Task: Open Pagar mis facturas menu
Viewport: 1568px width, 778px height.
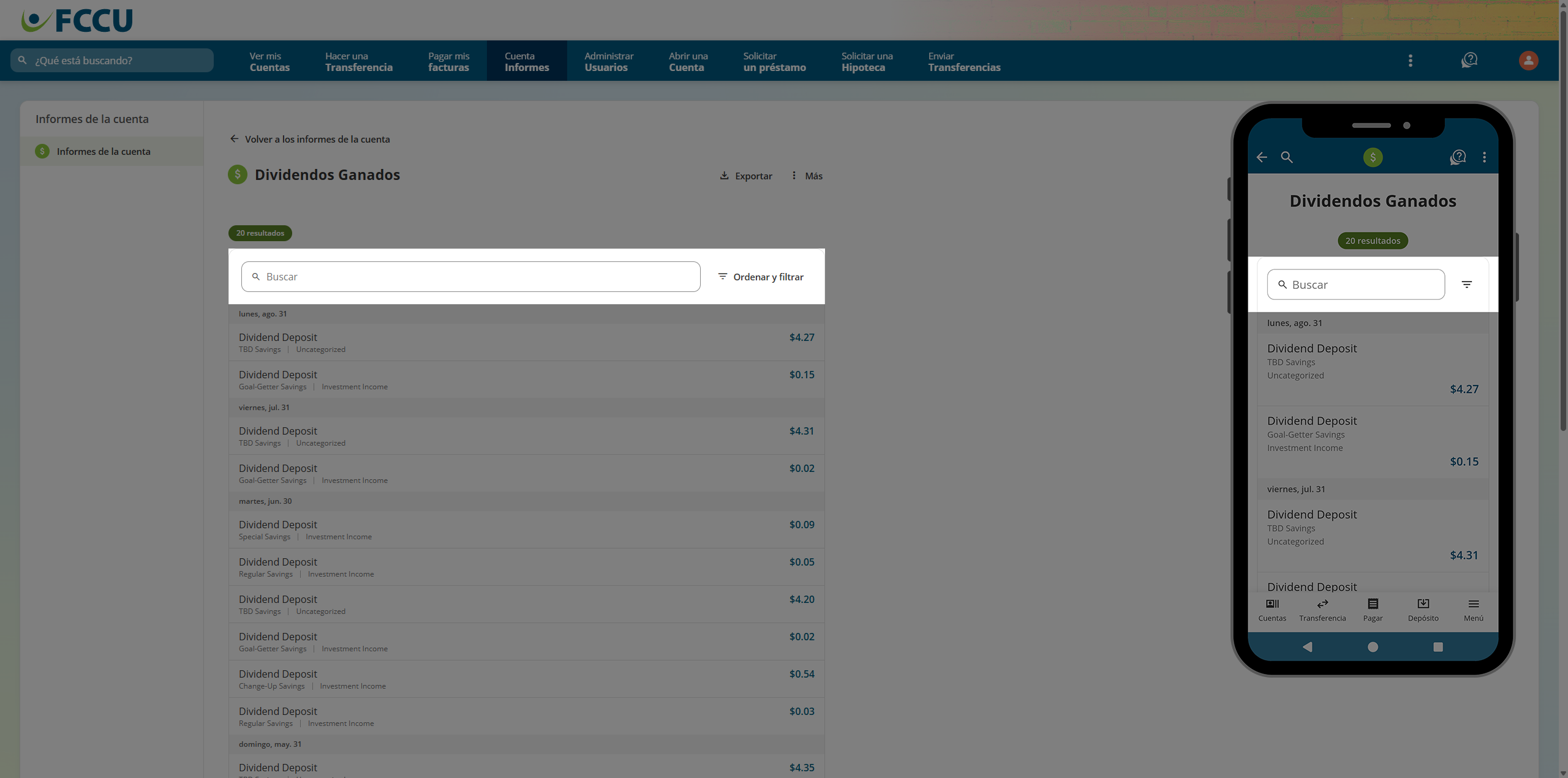Action: [448, 61]
